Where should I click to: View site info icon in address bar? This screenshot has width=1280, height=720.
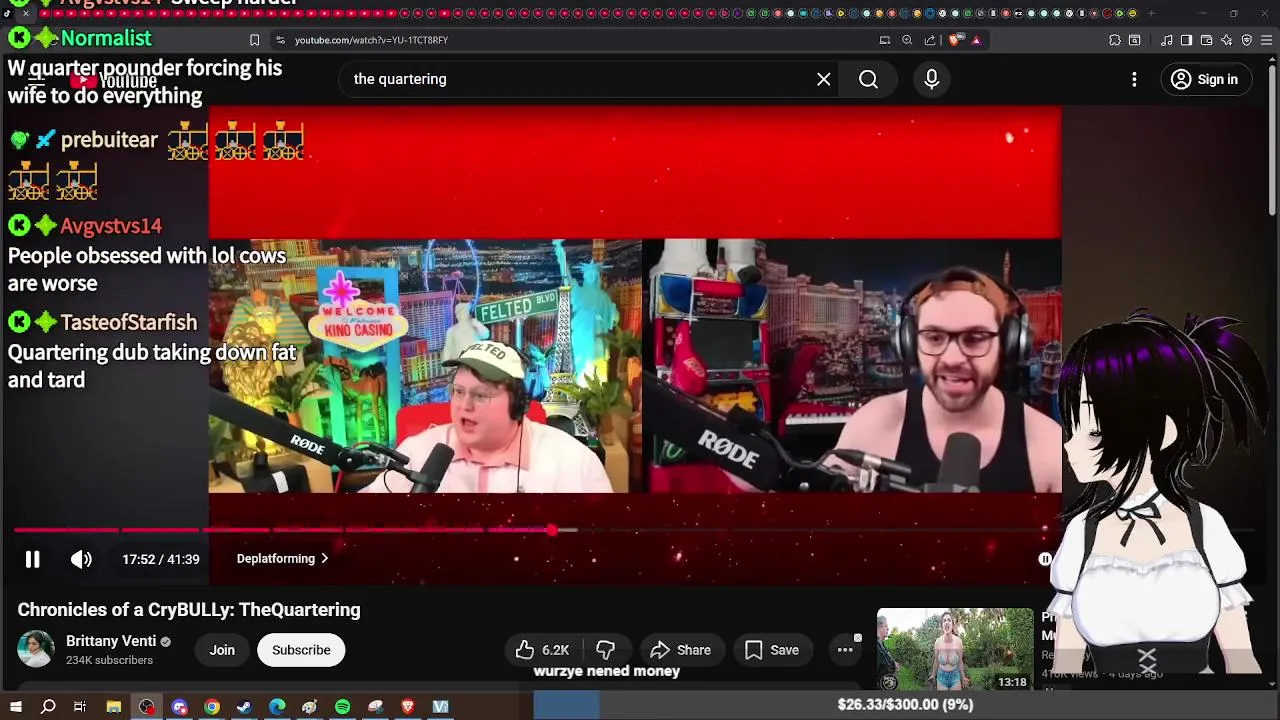[280, 40]
